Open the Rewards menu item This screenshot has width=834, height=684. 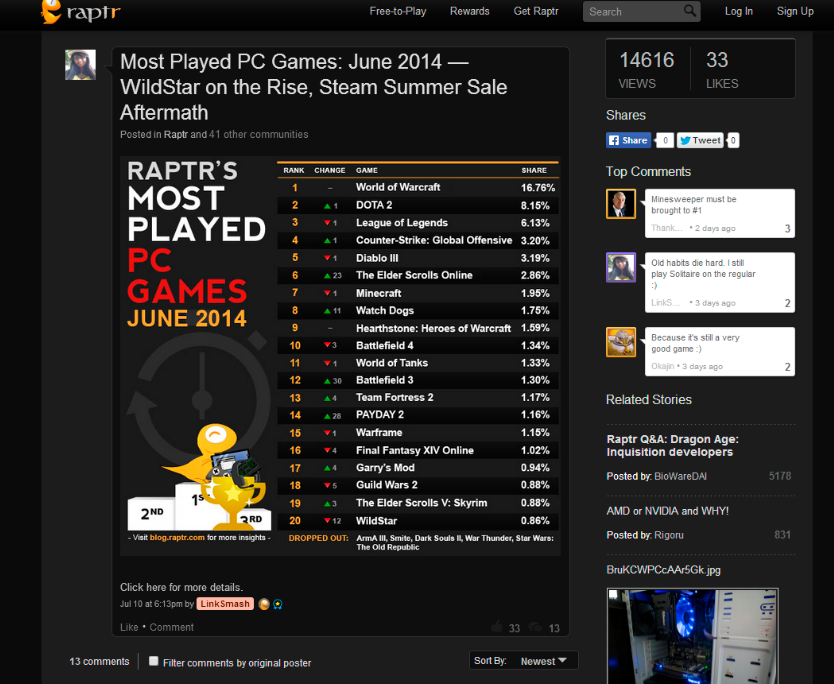[x=470, y=11]
